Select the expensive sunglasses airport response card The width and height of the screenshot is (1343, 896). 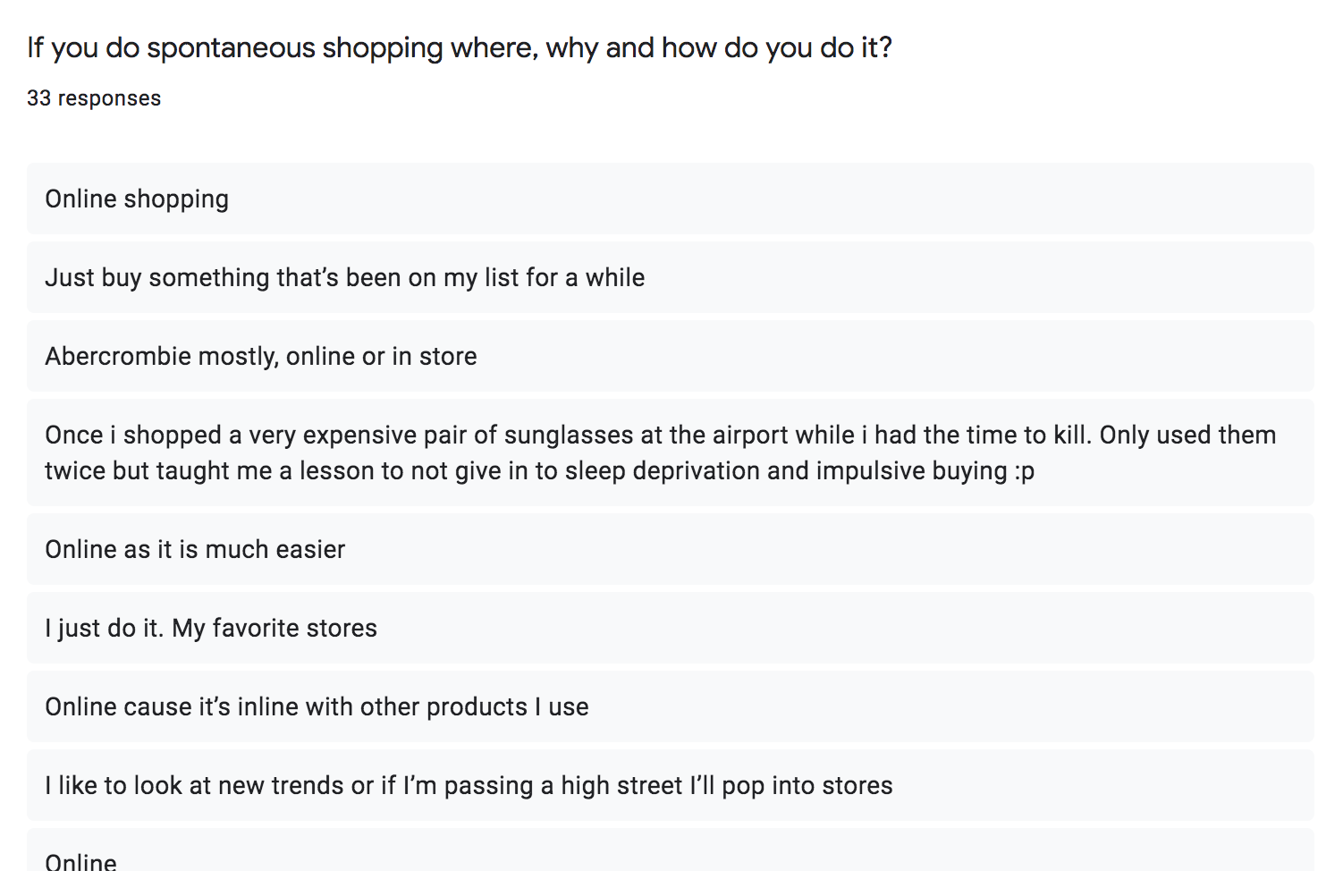click(671, 452)
